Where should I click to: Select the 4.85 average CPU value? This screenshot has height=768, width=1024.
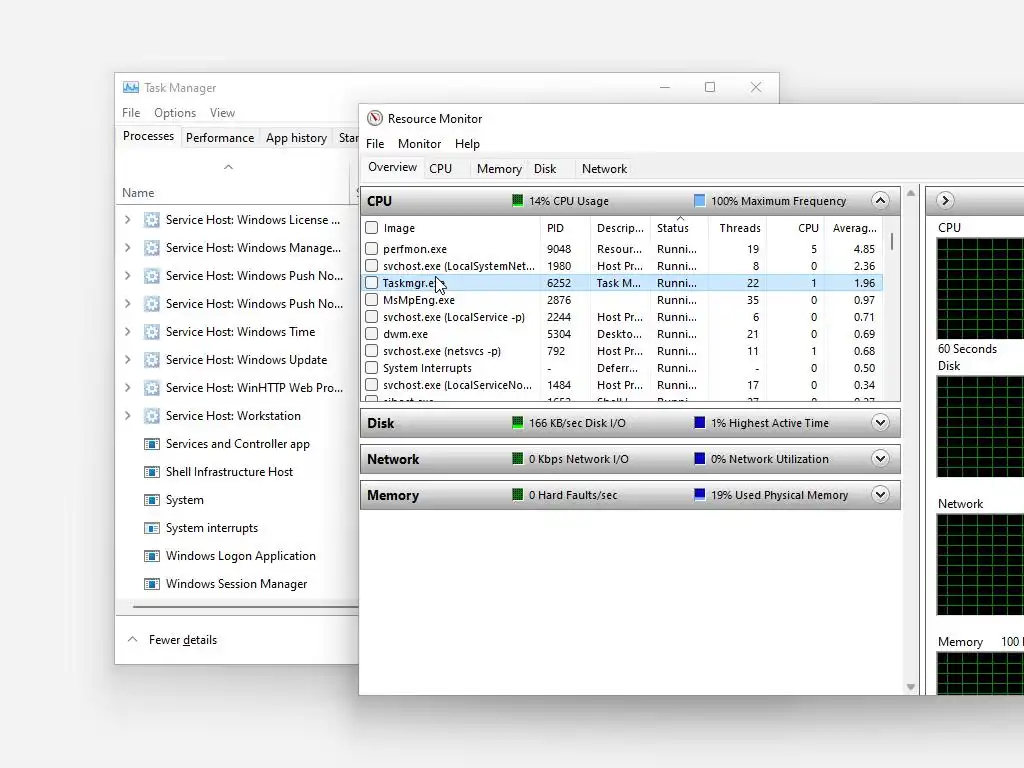point(864,249)
